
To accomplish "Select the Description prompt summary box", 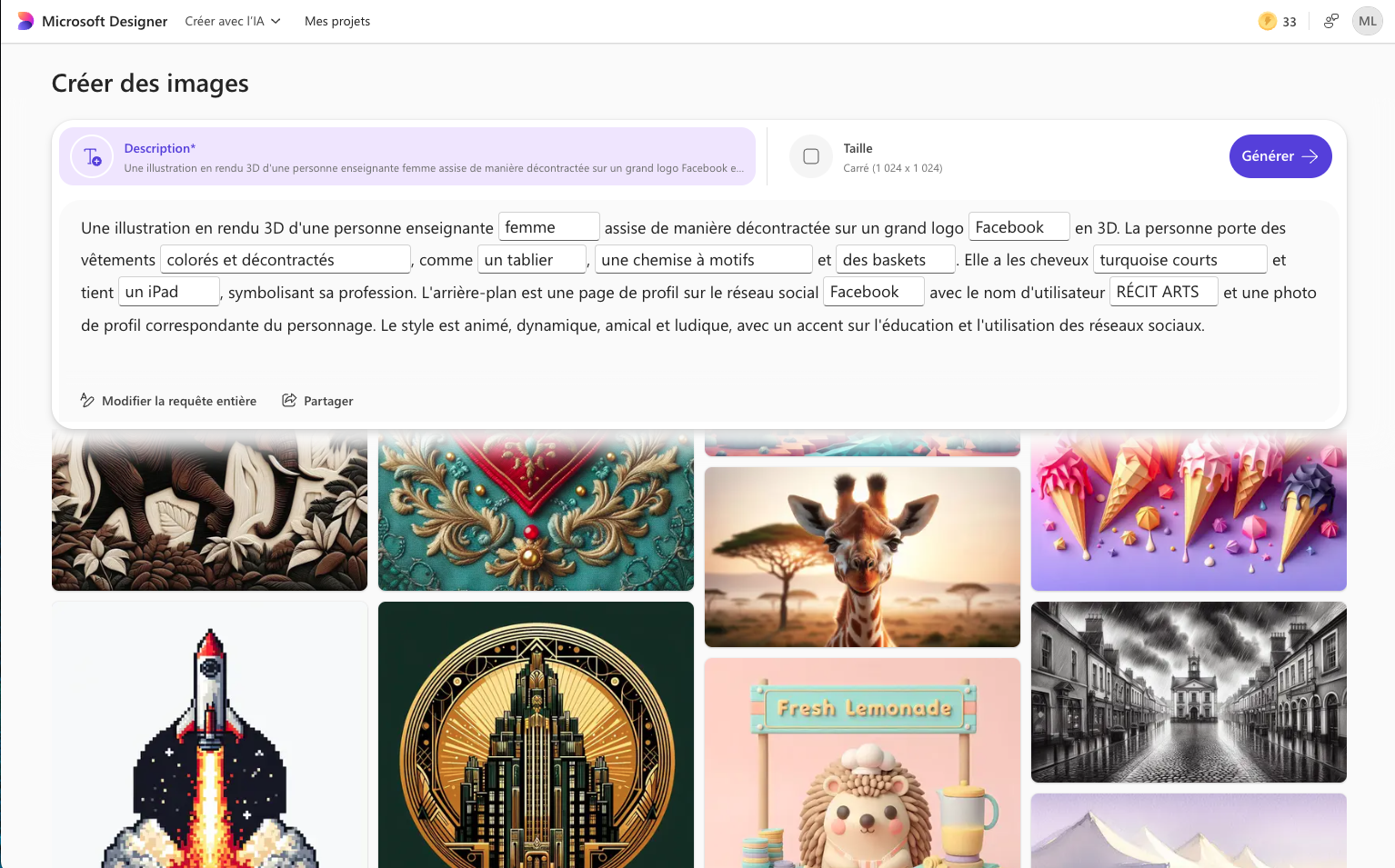I will coord(407,156).
